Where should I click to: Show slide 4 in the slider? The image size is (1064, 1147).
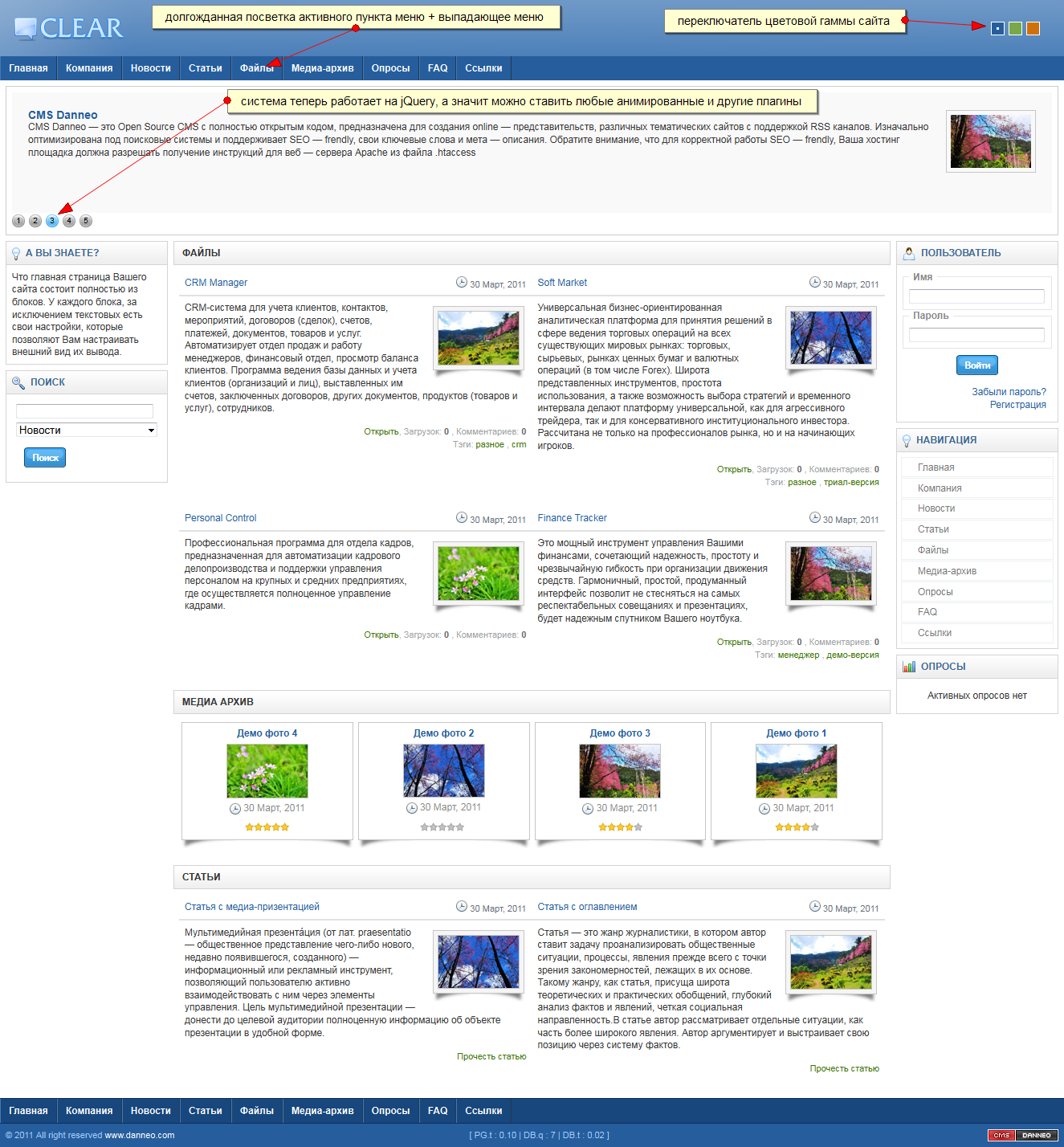69,221
